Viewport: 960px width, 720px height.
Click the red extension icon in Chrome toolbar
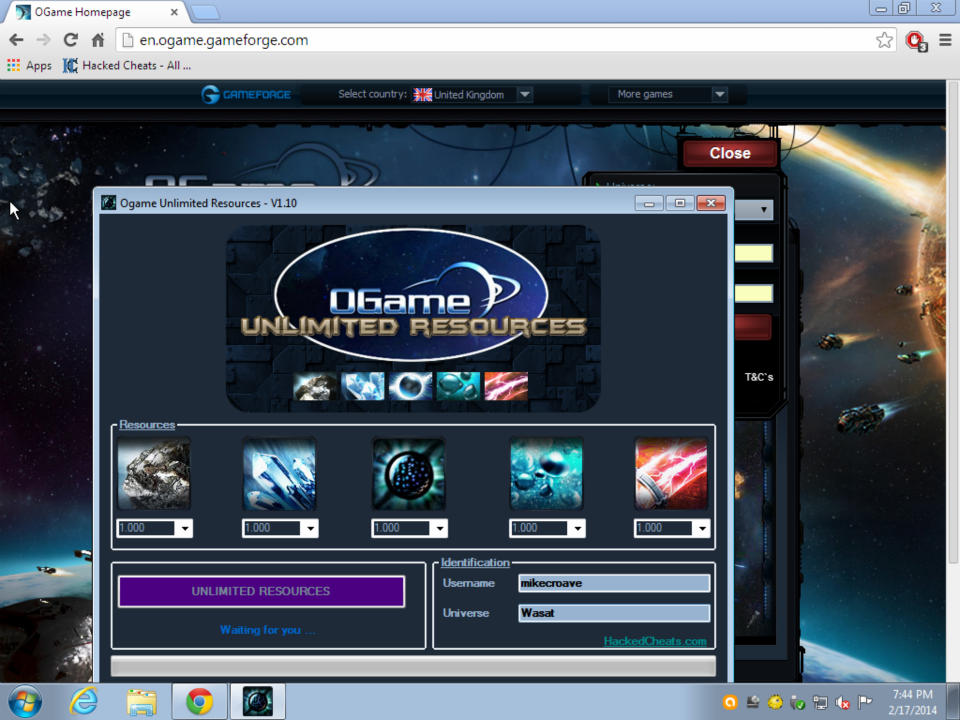click(x=916, y=41)
